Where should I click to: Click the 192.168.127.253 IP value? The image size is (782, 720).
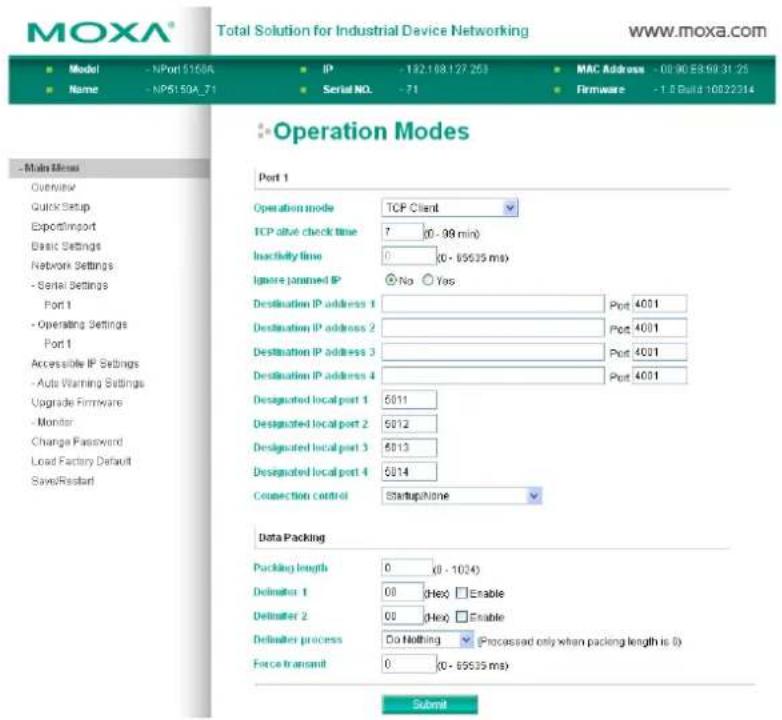point(447,69)
